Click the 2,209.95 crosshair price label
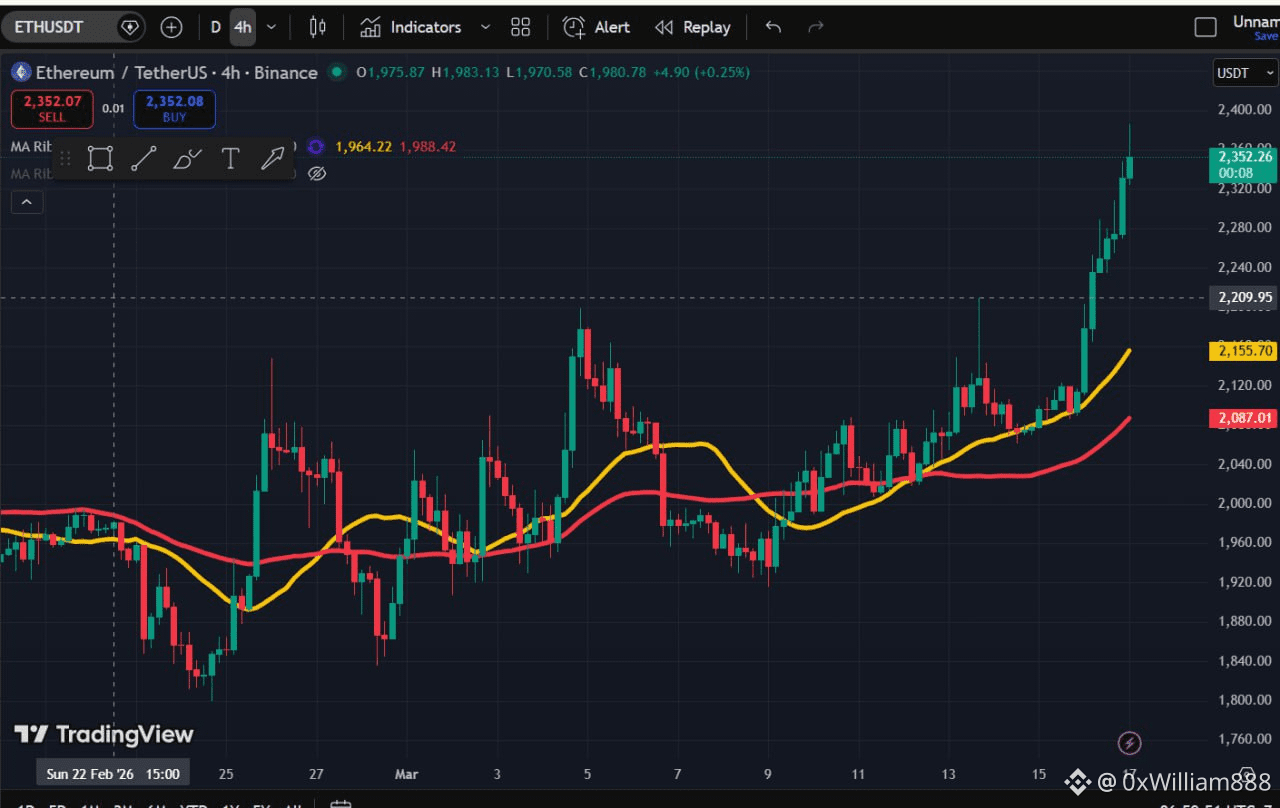 coord(1244,297)
